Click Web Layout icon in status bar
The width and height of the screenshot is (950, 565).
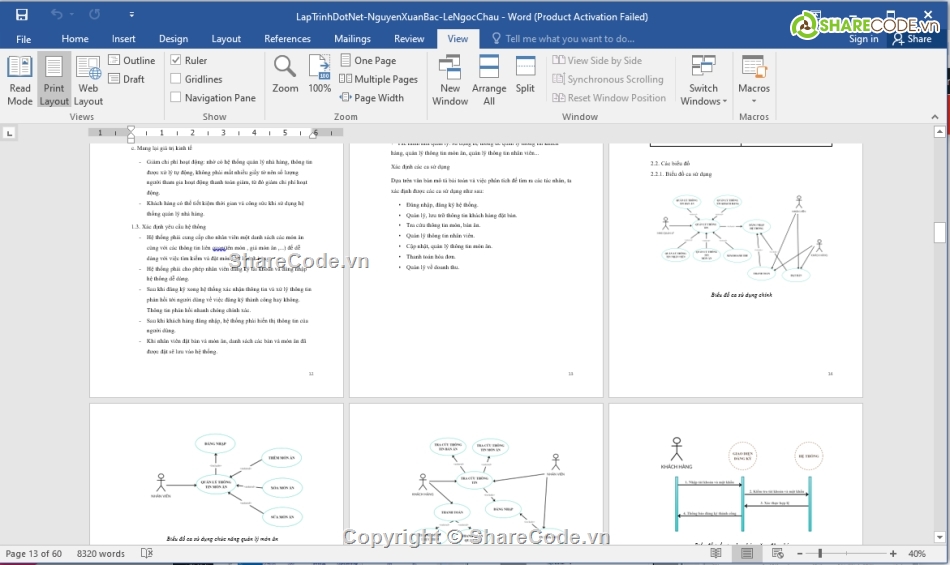pos(778,553)
